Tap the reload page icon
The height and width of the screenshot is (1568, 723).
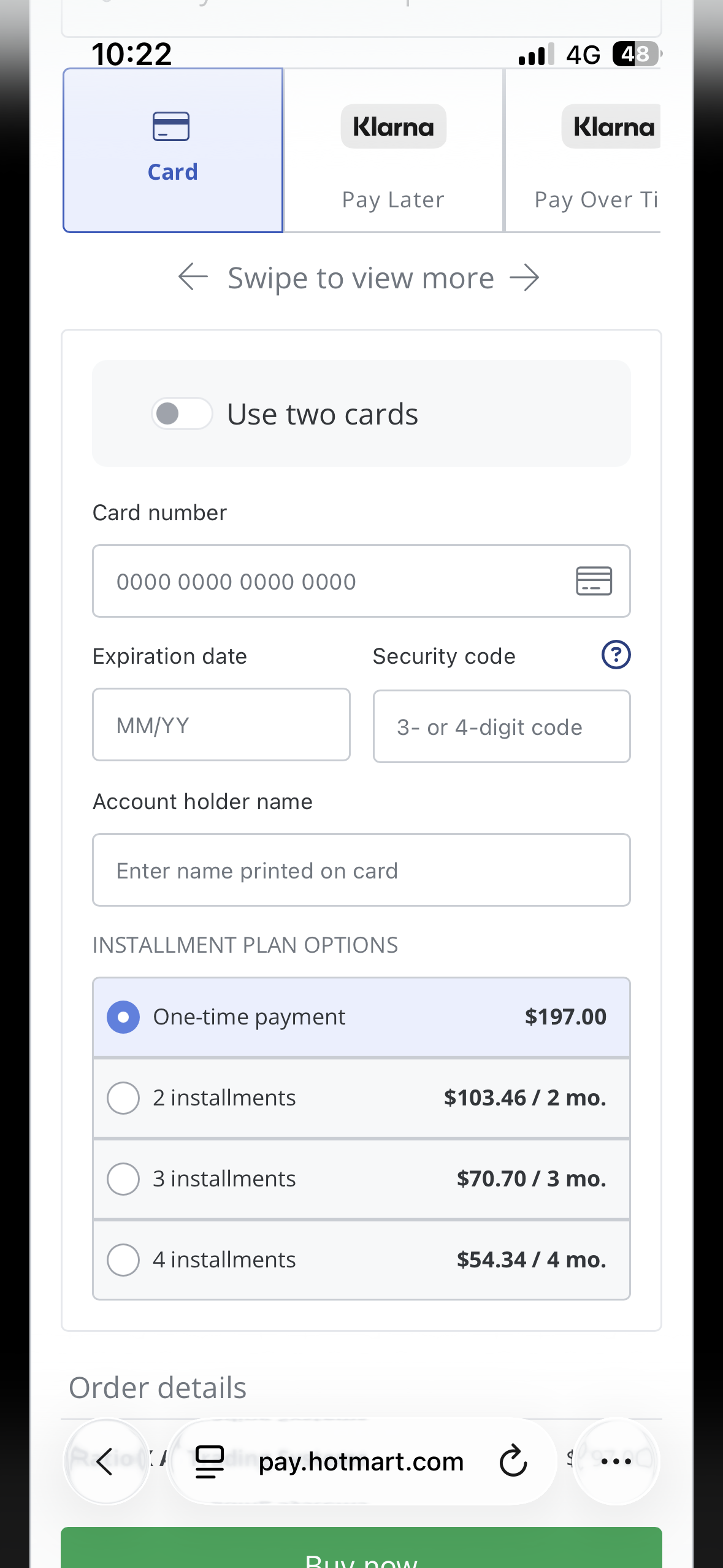click(x=513, y=1461)
